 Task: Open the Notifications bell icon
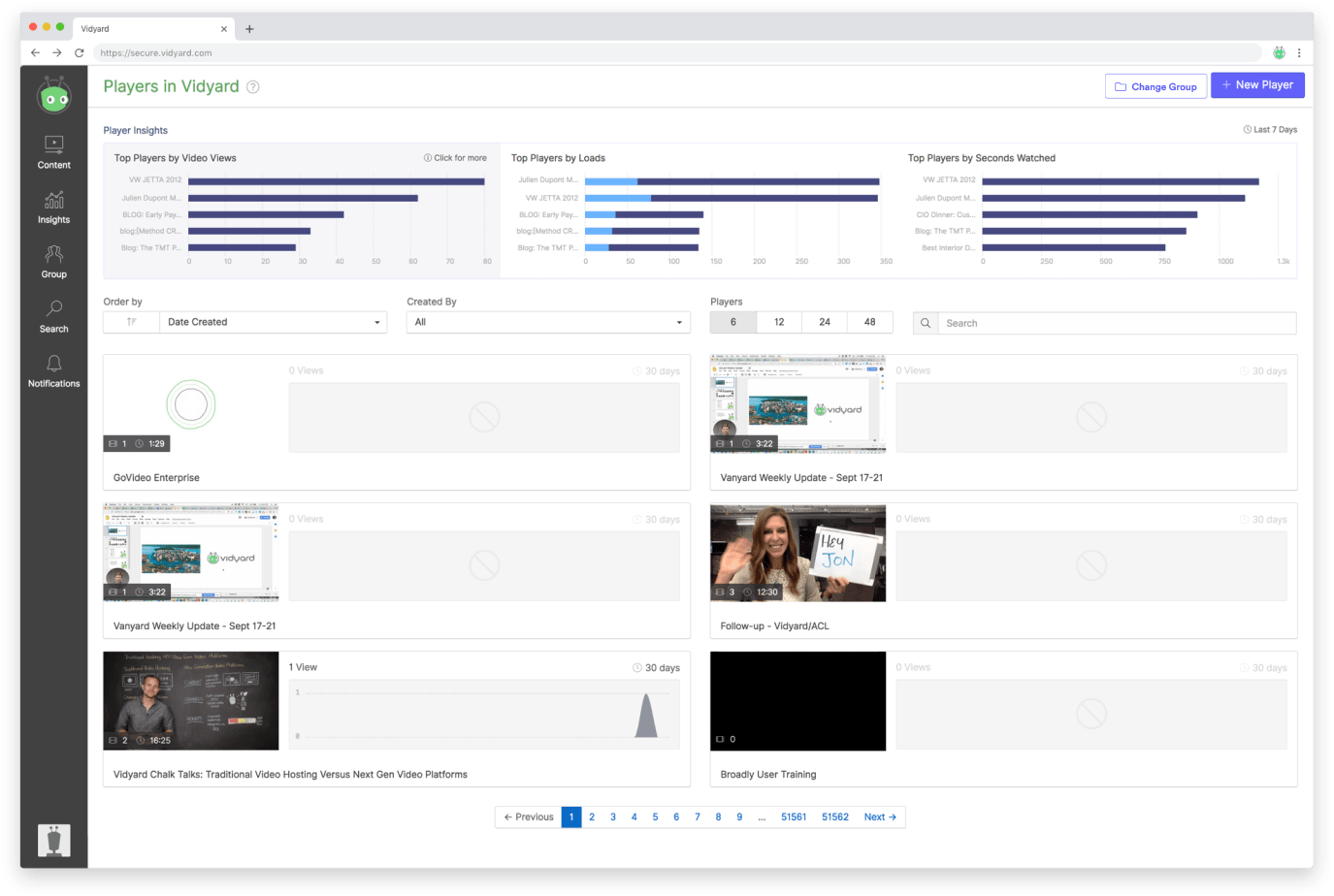[x=54, y=363]
